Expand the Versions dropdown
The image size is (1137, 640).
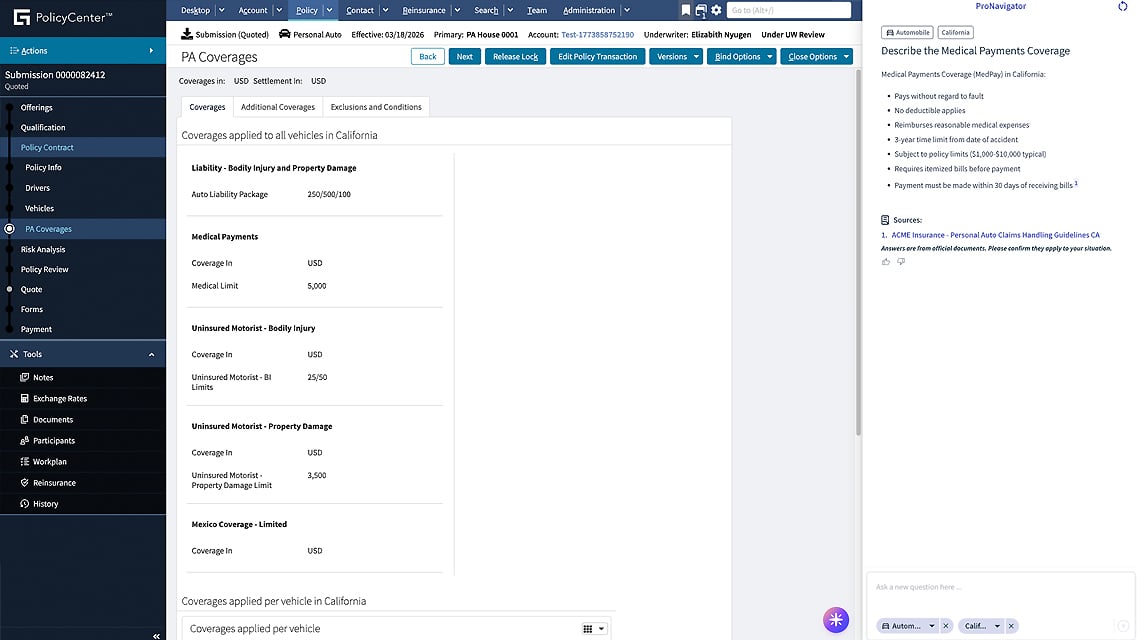677,56
